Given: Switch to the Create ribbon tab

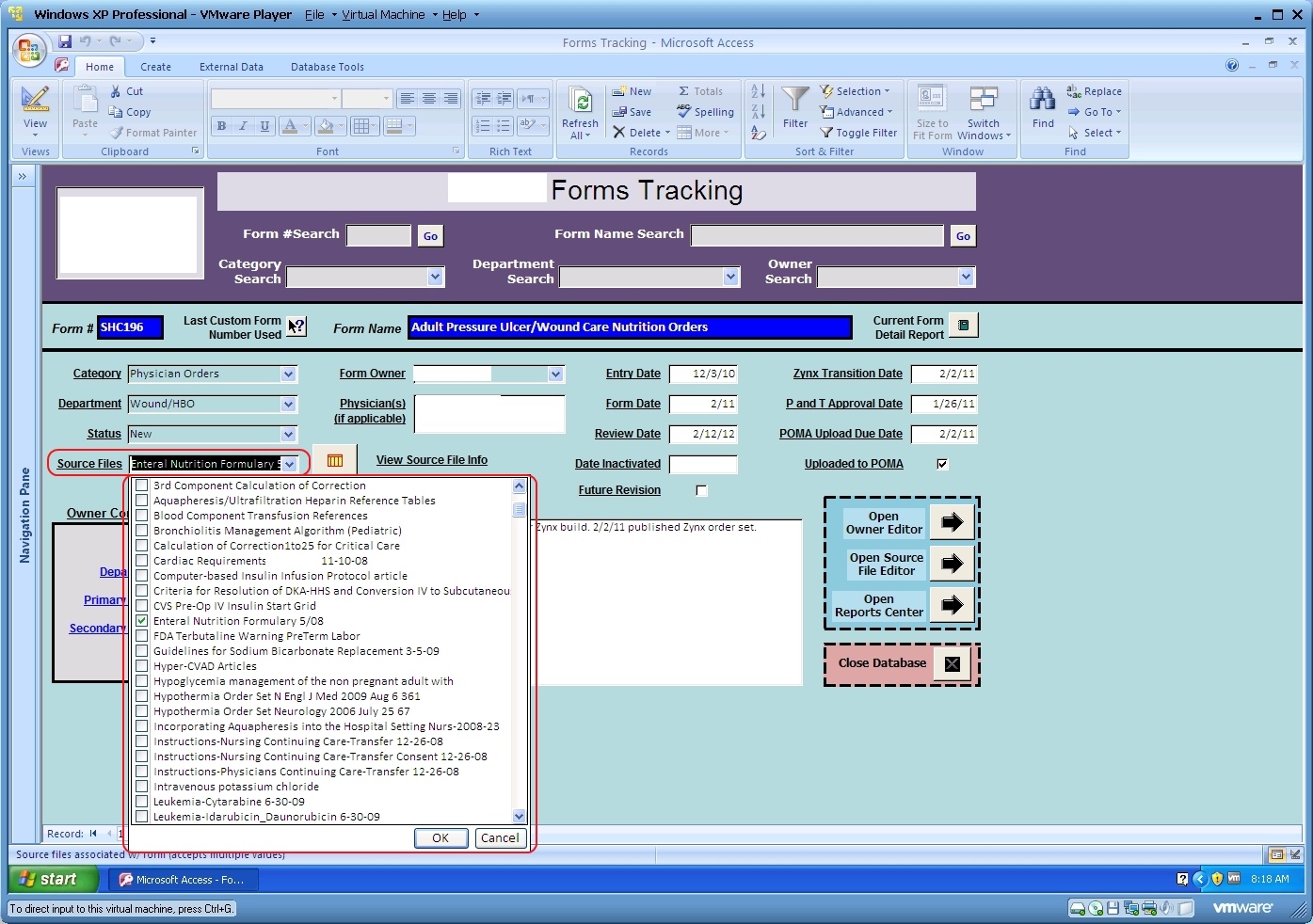Looking at the screenshot, I should coord(155,67).
